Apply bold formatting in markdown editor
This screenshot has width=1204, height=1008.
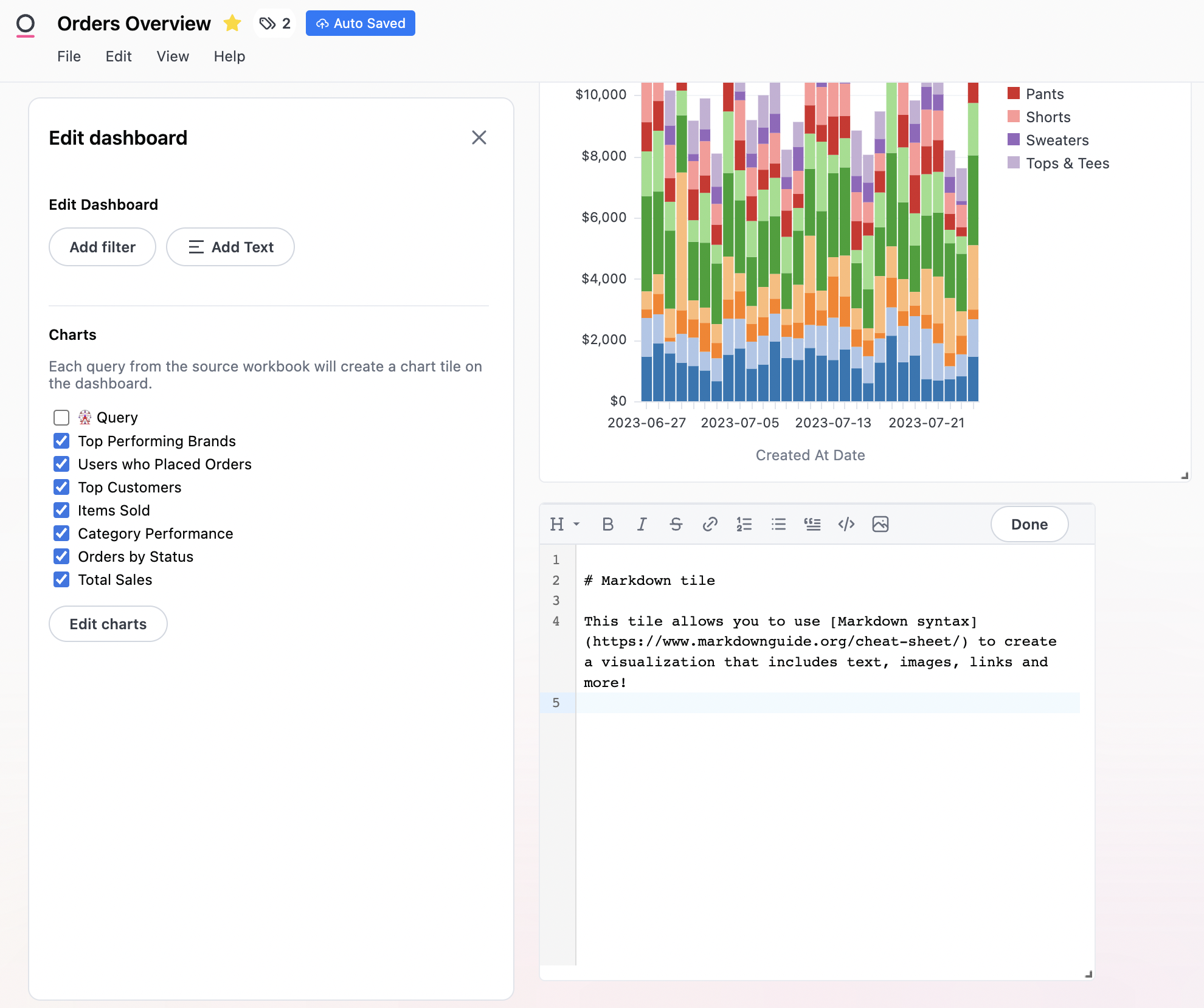[x=607, y=524]
